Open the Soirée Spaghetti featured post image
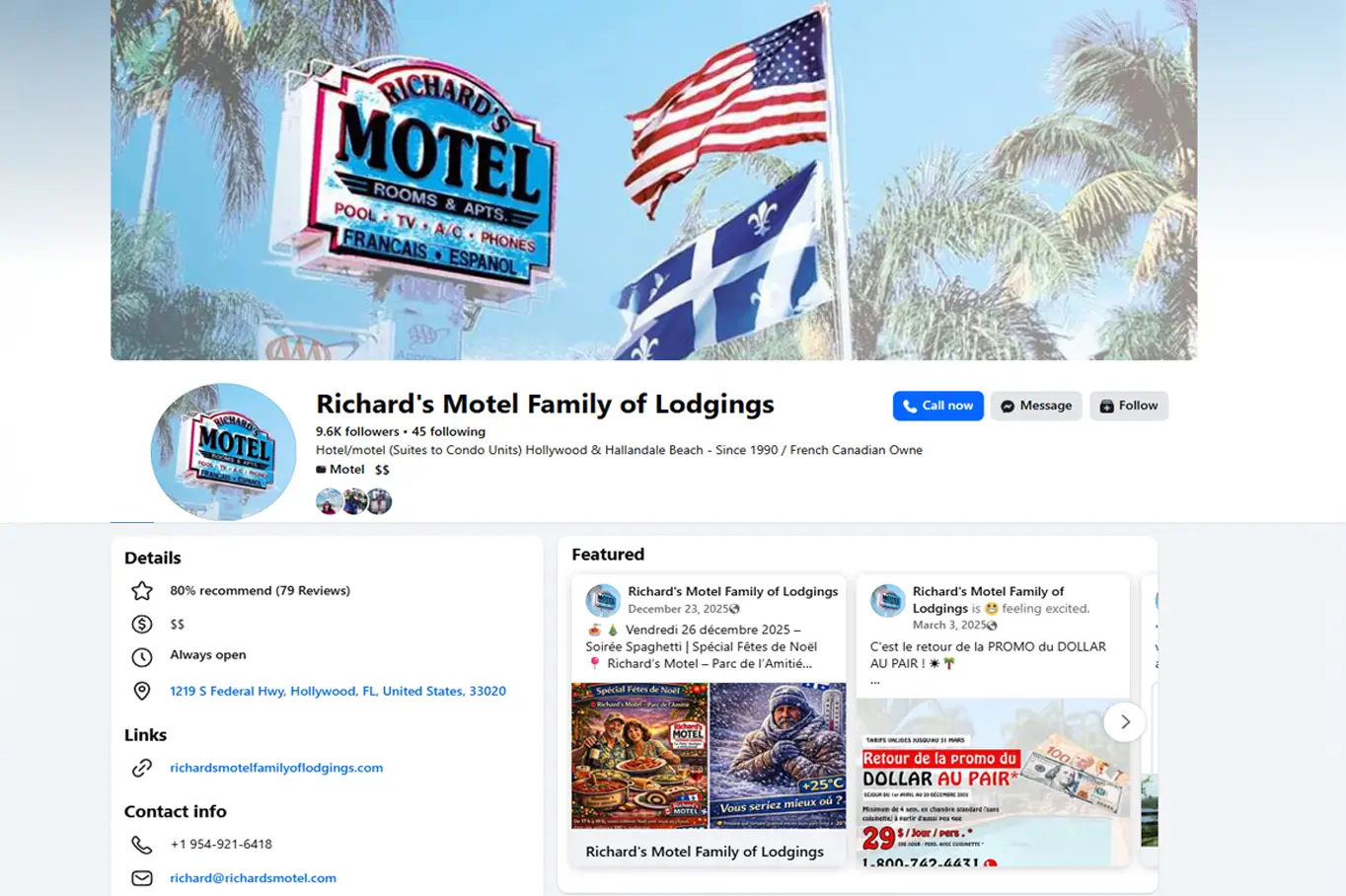This screenshot has height=896, width=1346. (709, 756)
